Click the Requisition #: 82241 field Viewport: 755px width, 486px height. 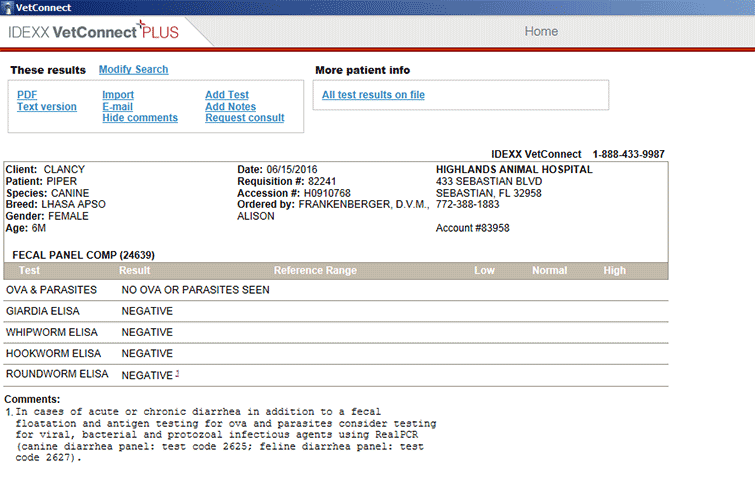point(286,182)
